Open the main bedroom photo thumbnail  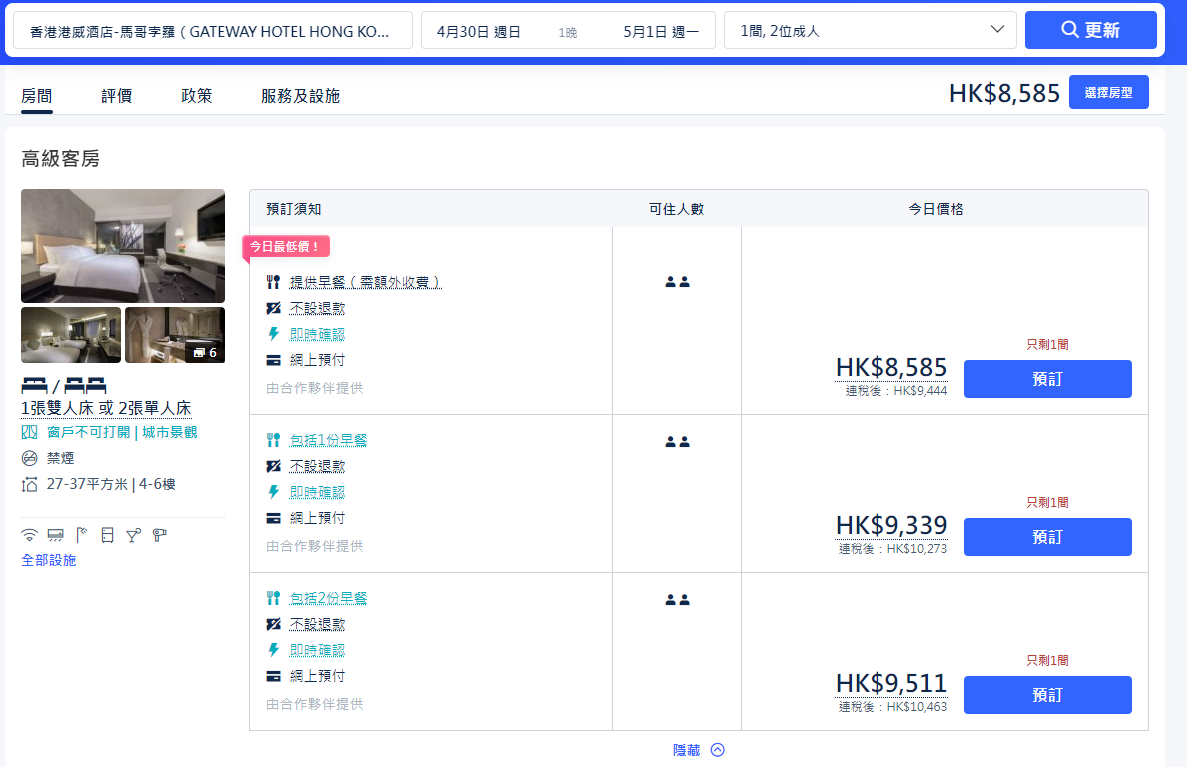pyautogui.click(x=123, y=245)
